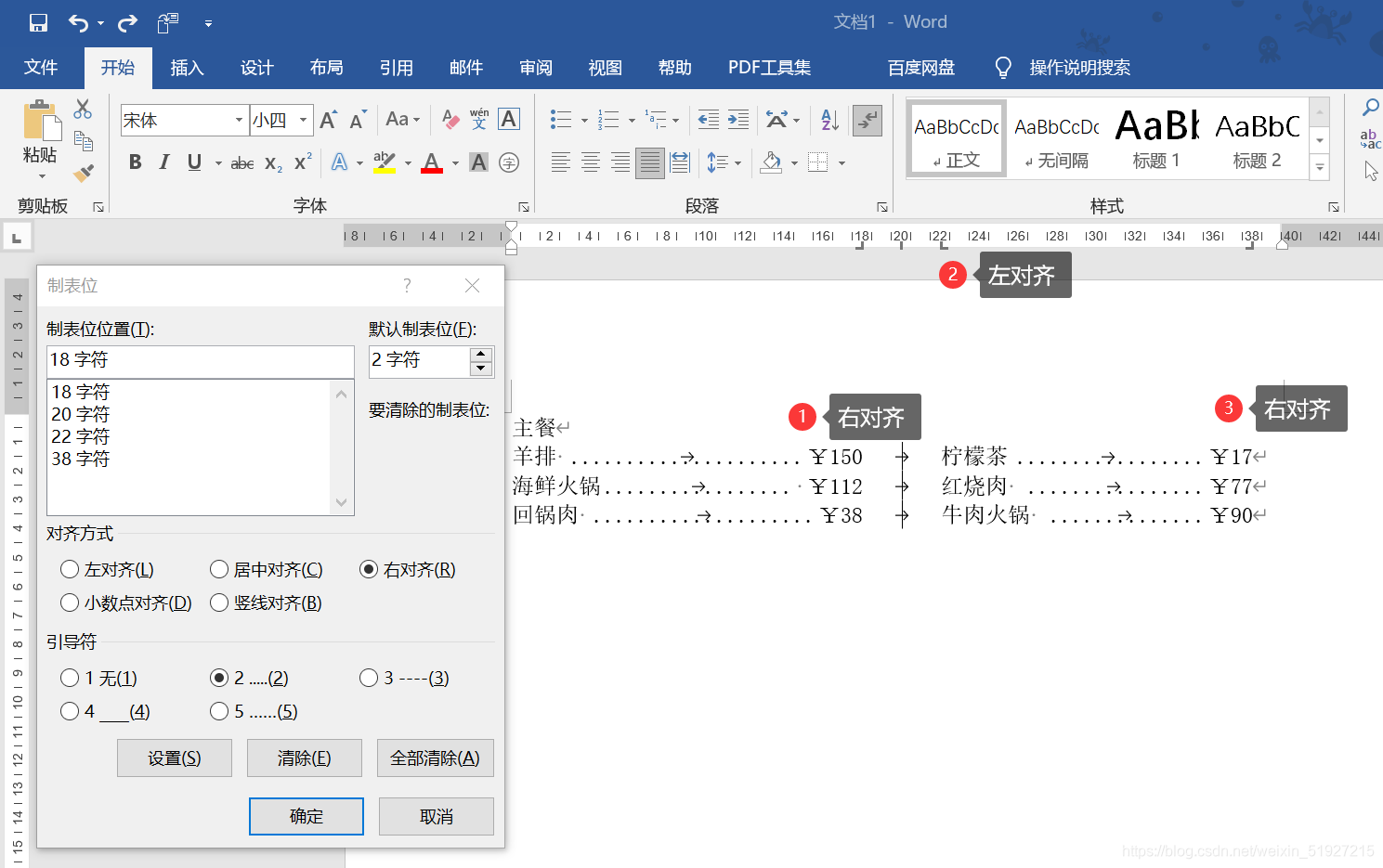The width and height of the screenshot is (1383, 868).
Task: Select the 居中对齐 alignment radio button
Action: pos(219,569)
